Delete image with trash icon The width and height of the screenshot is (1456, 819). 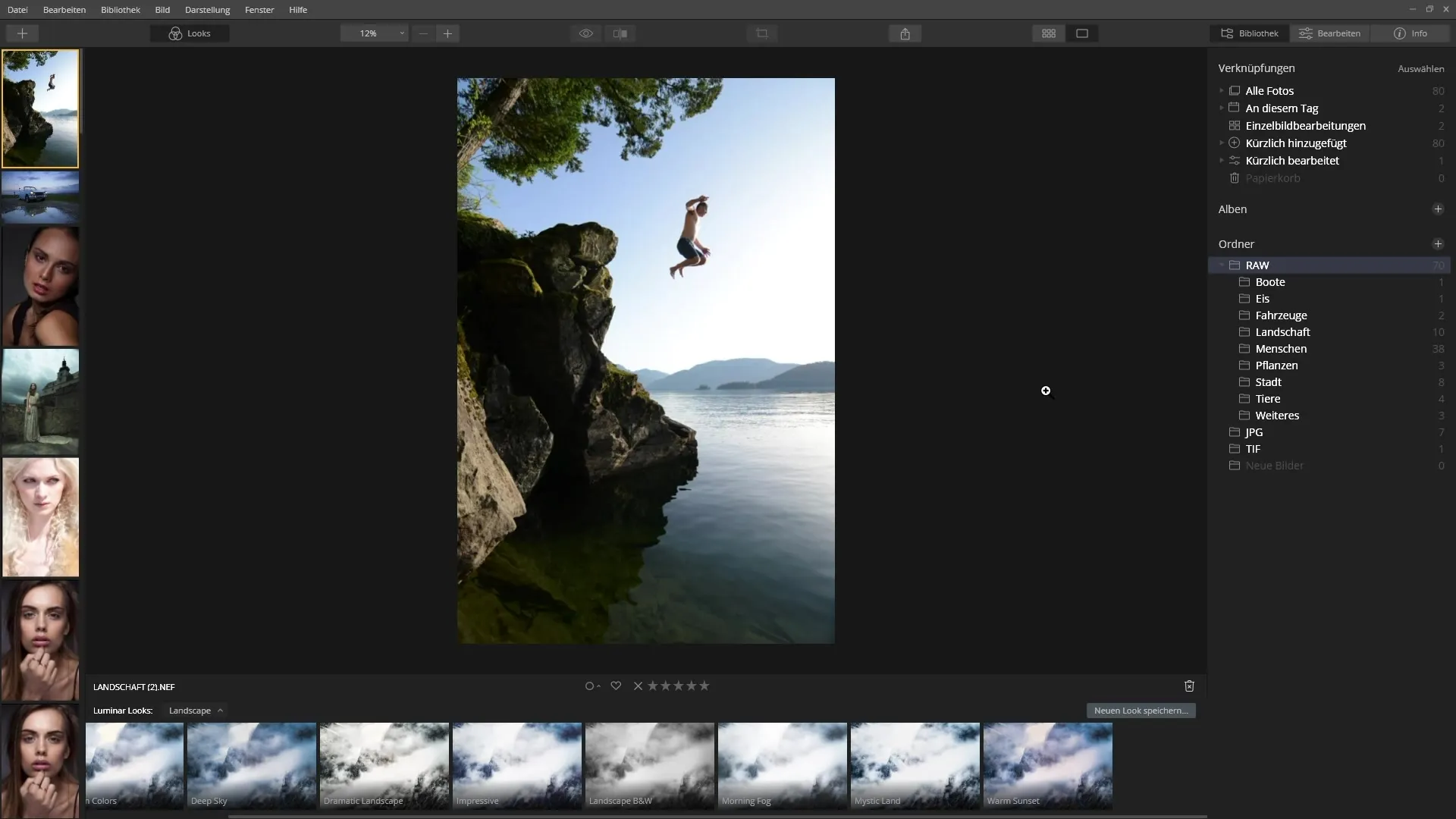(x=1189, y=686)
